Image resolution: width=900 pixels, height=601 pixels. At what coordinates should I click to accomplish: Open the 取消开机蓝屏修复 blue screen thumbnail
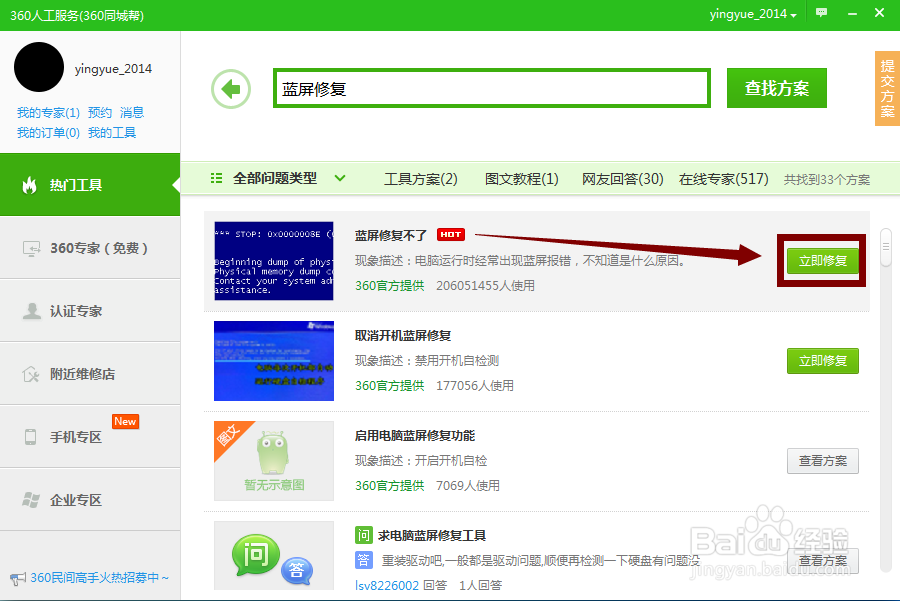274,361
